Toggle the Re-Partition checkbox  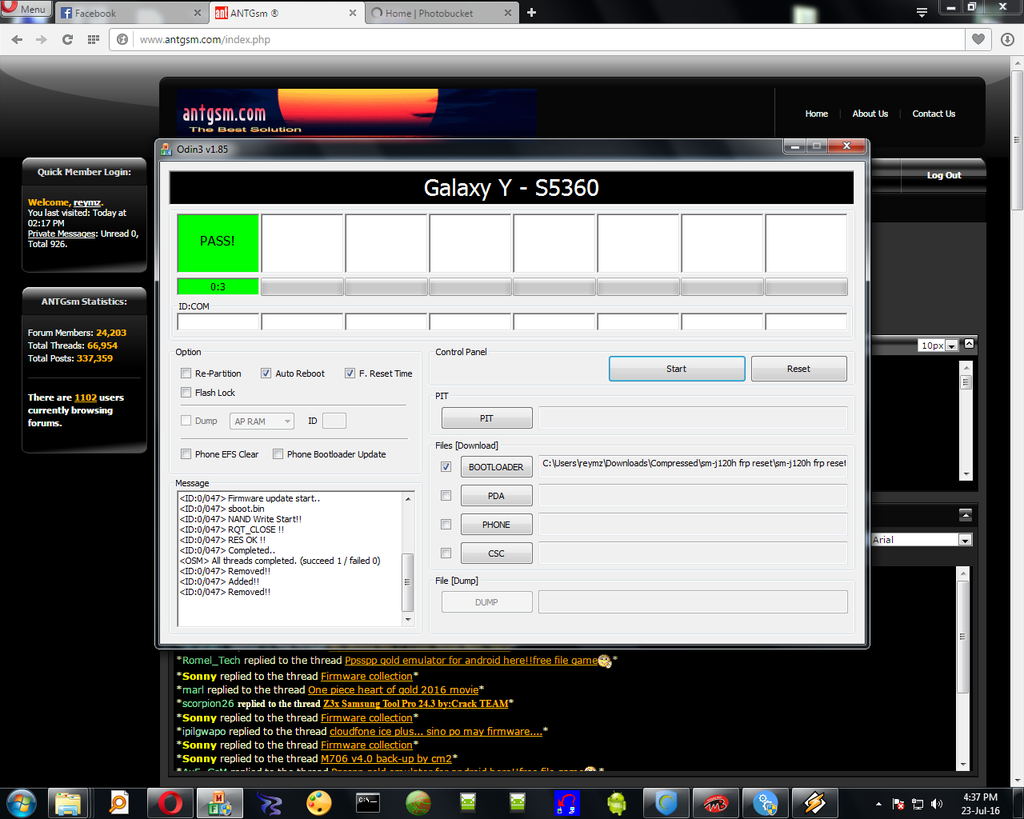(x=186, y=374)
